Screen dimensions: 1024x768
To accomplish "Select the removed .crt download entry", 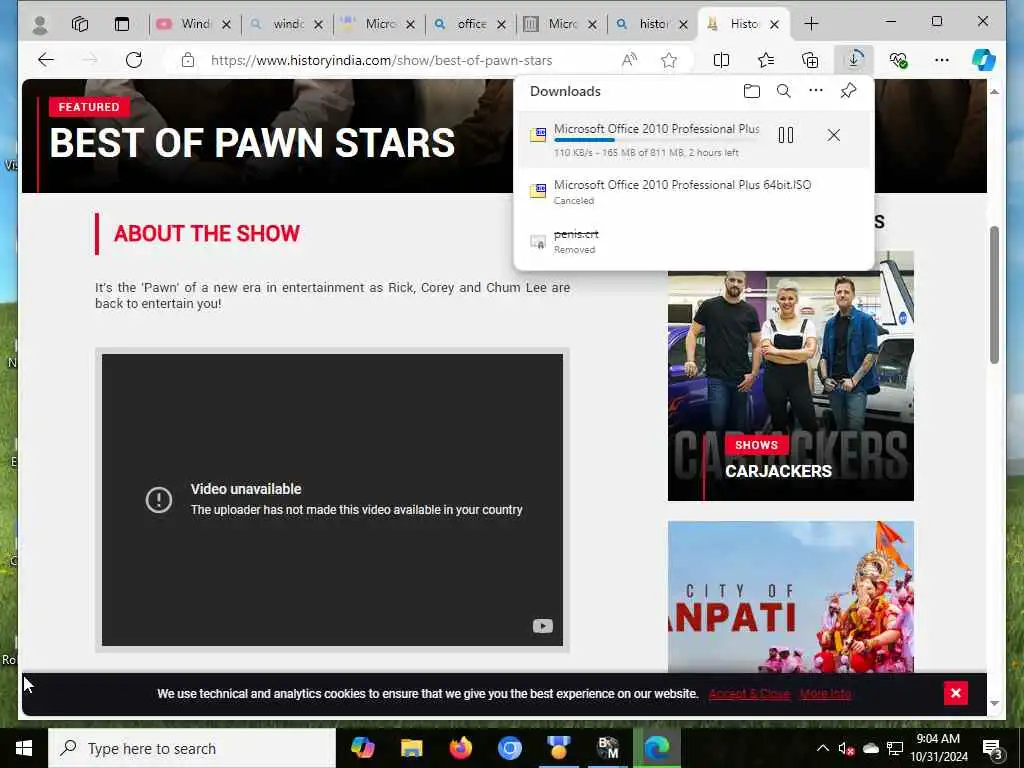I will pos(694,241).
